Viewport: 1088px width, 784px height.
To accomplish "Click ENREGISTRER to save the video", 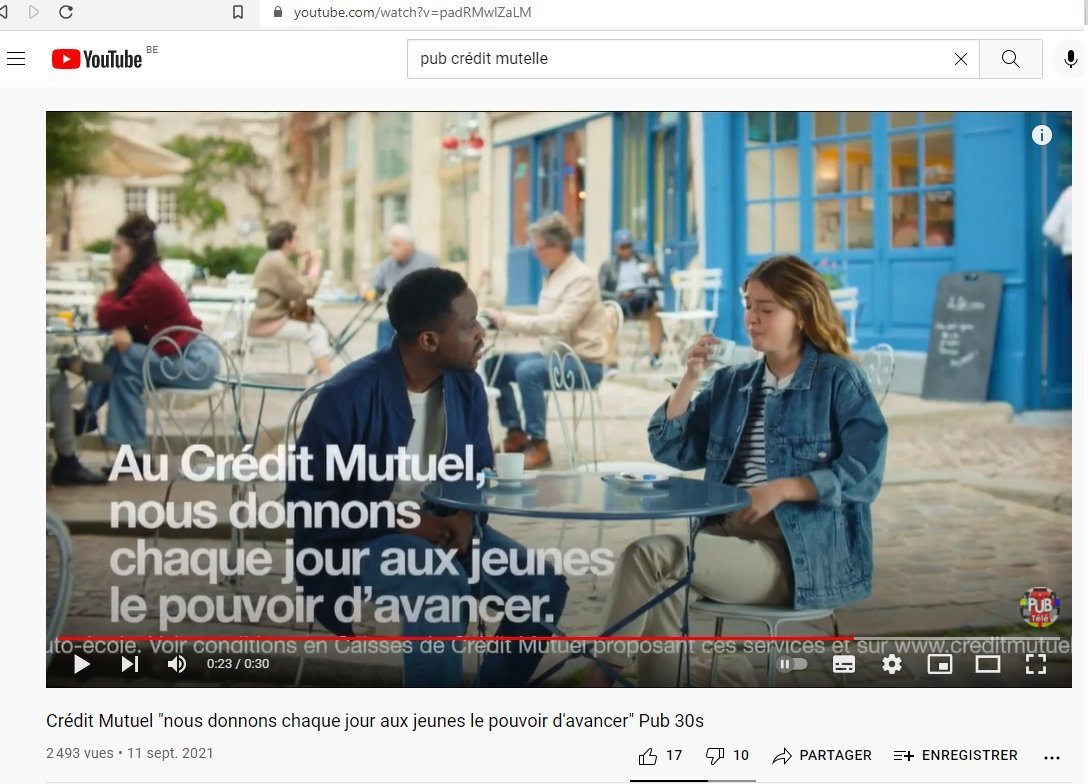I will [x=955, y=756].
